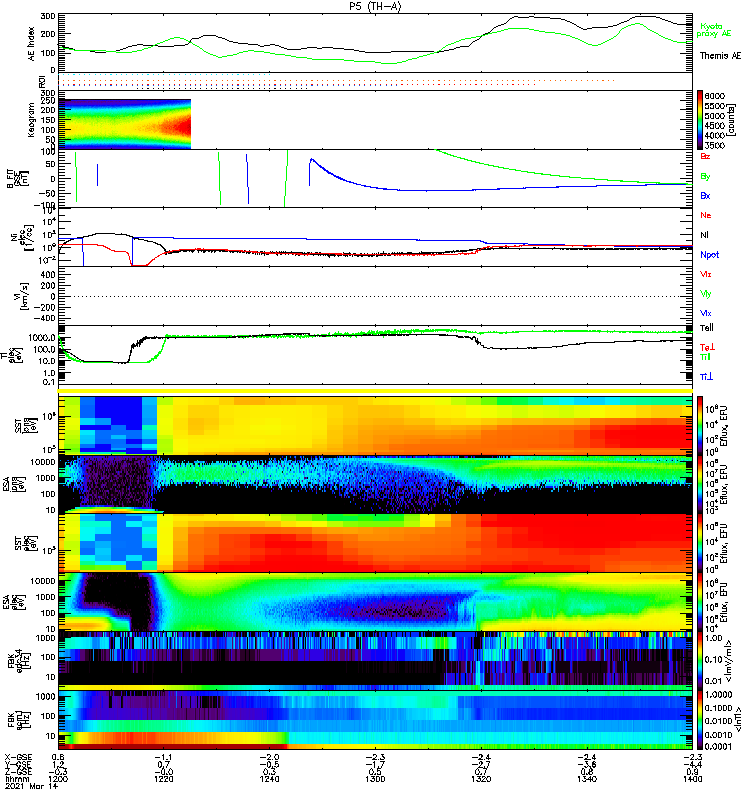Select the black "Ni" legend label
The height and width of the screenshot is (800, 750).
[x=704, y=235]
